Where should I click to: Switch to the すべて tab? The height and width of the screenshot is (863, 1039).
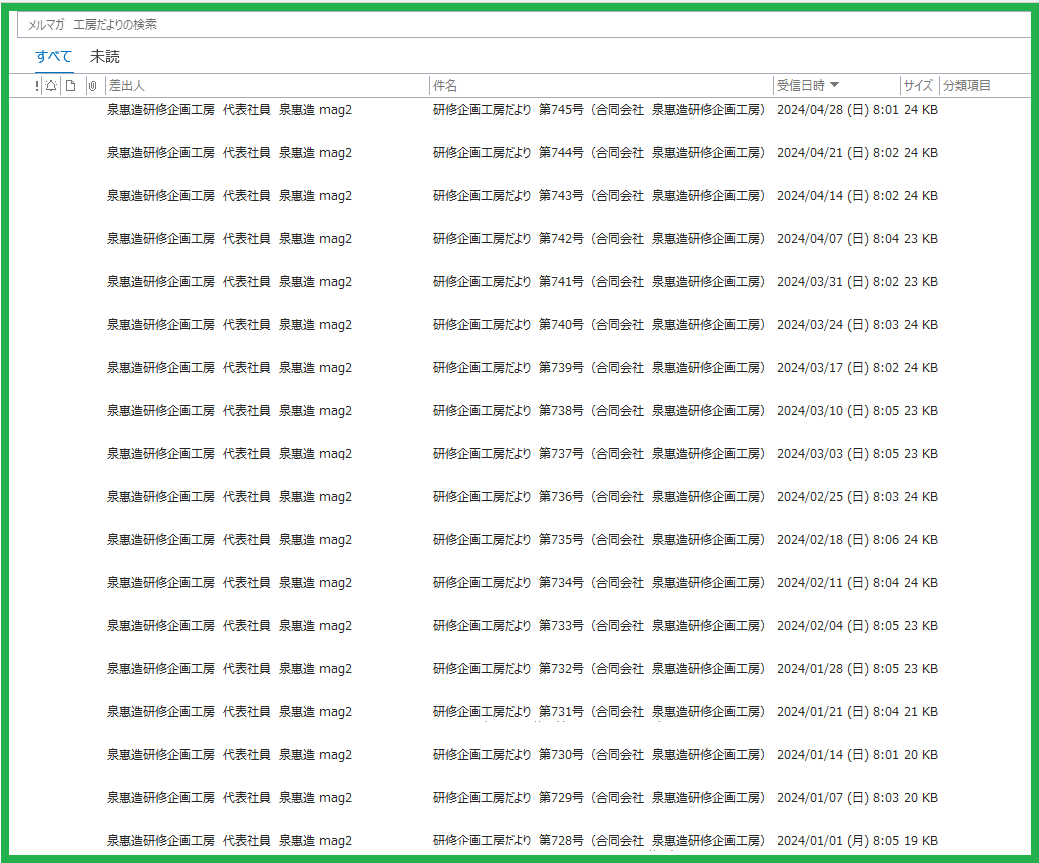(53, 56)
